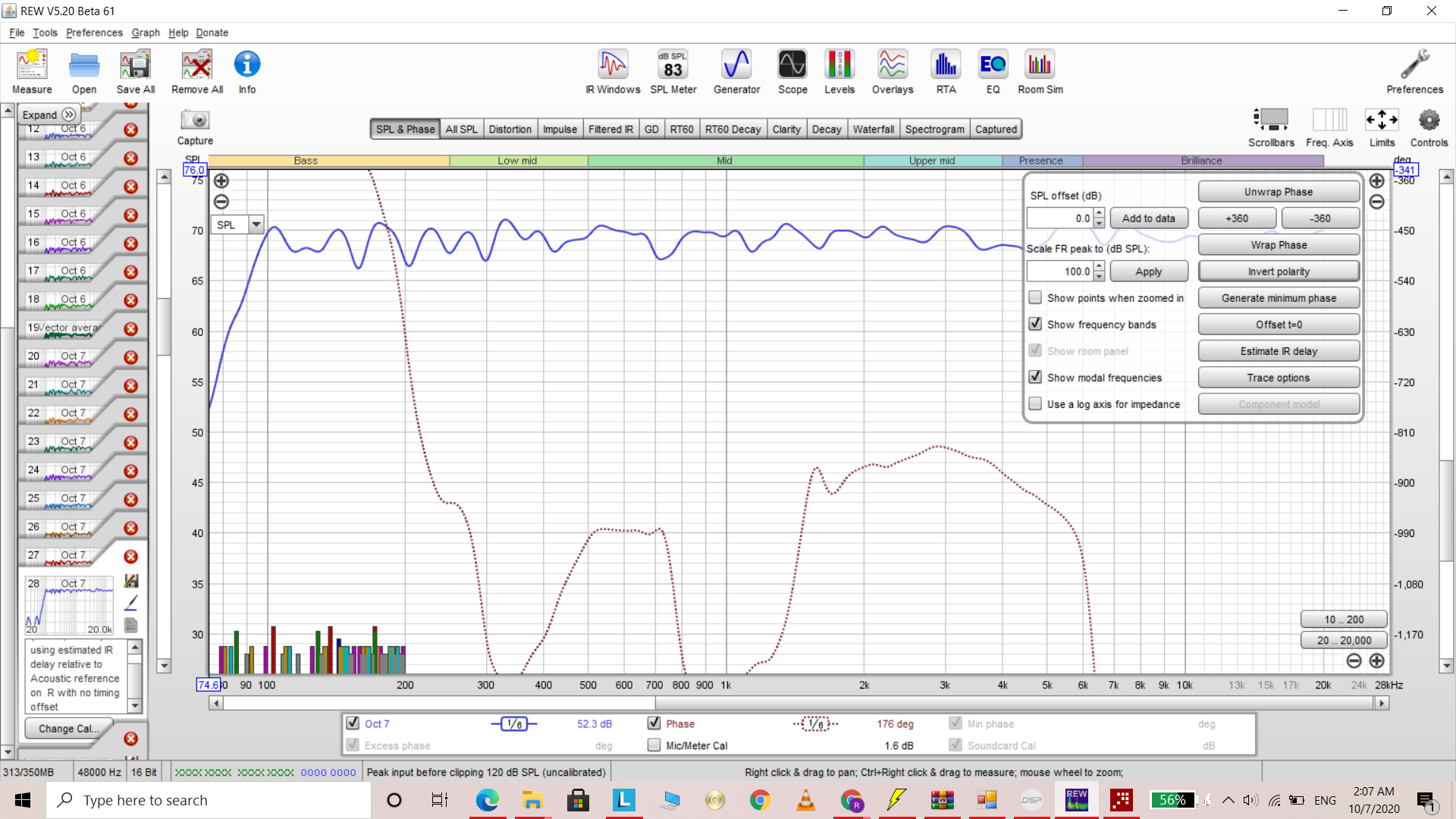The height and width of the screenshot is (819, 1456).
Task: Open File Explorer from taskbar
Action: (532, 800)
